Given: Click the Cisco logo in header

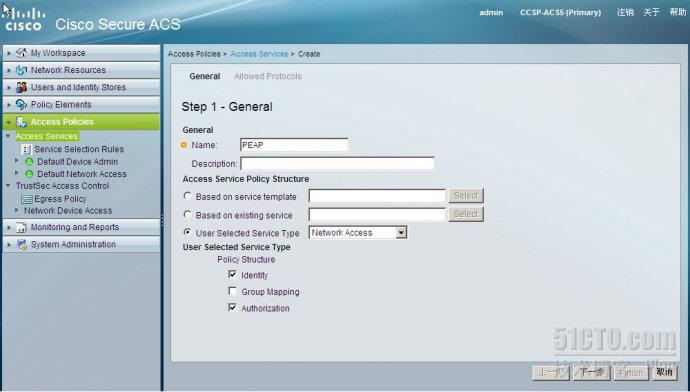Looking at the screenshot, I should point(25,20).
